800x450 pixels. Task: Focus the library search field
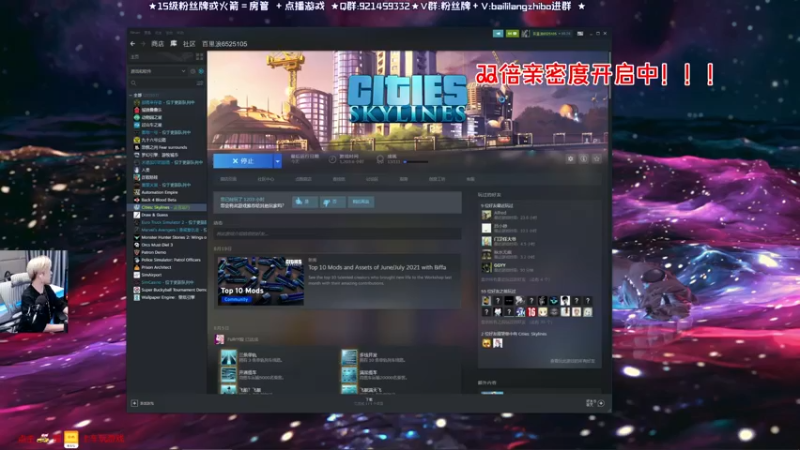(162, 83)
